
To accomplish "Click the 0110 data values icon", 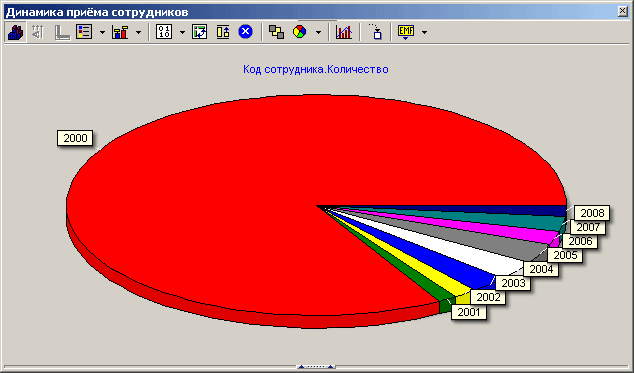I will (x=164, y=32).
